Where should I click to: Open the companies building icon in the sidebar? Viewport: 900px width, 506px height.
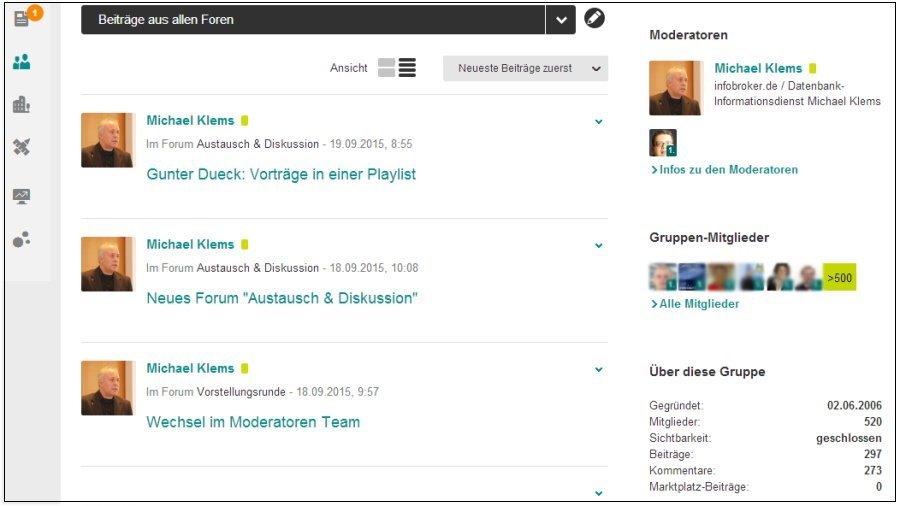(x=21, y=105)
